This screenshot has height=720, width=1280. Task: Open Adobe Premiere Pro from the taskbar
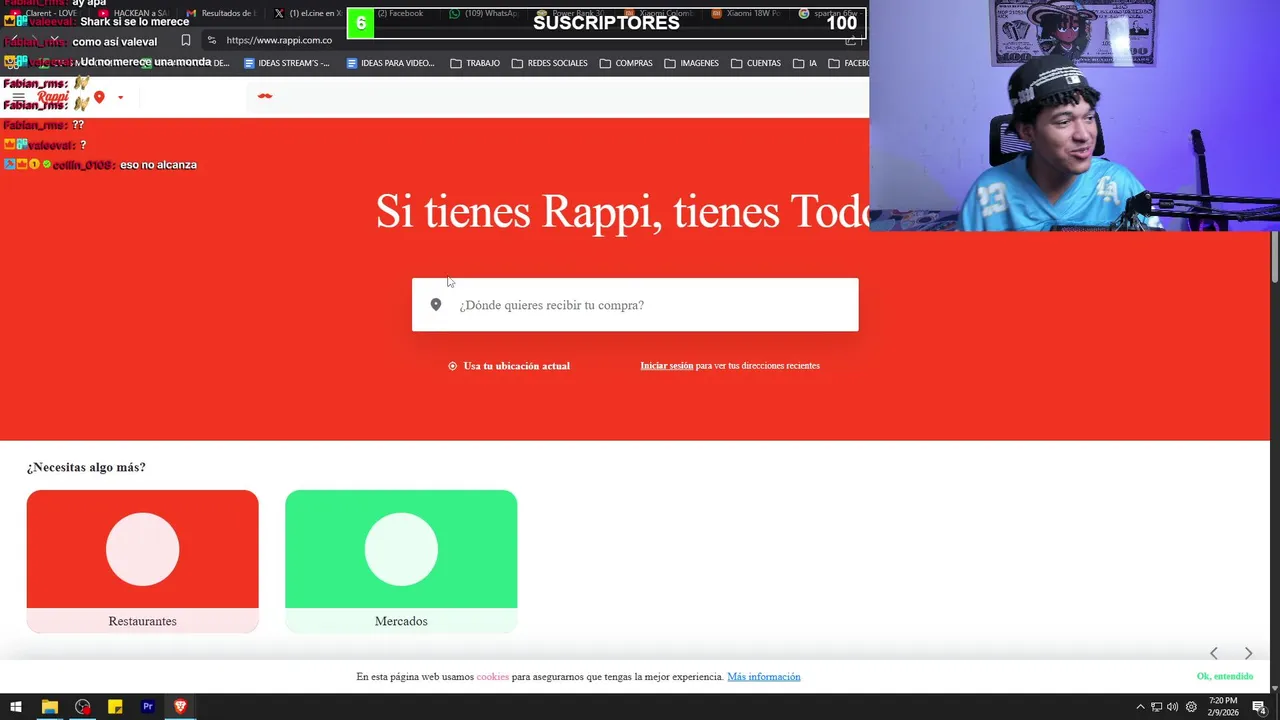(x=148, y=707)
